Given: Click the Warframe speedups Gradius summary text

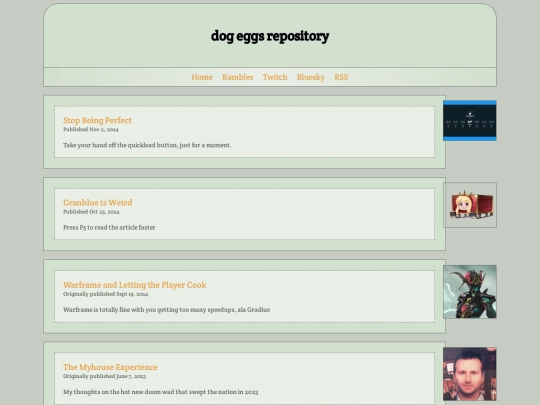Looking at the screenshot, I should (x=166, y=310).
